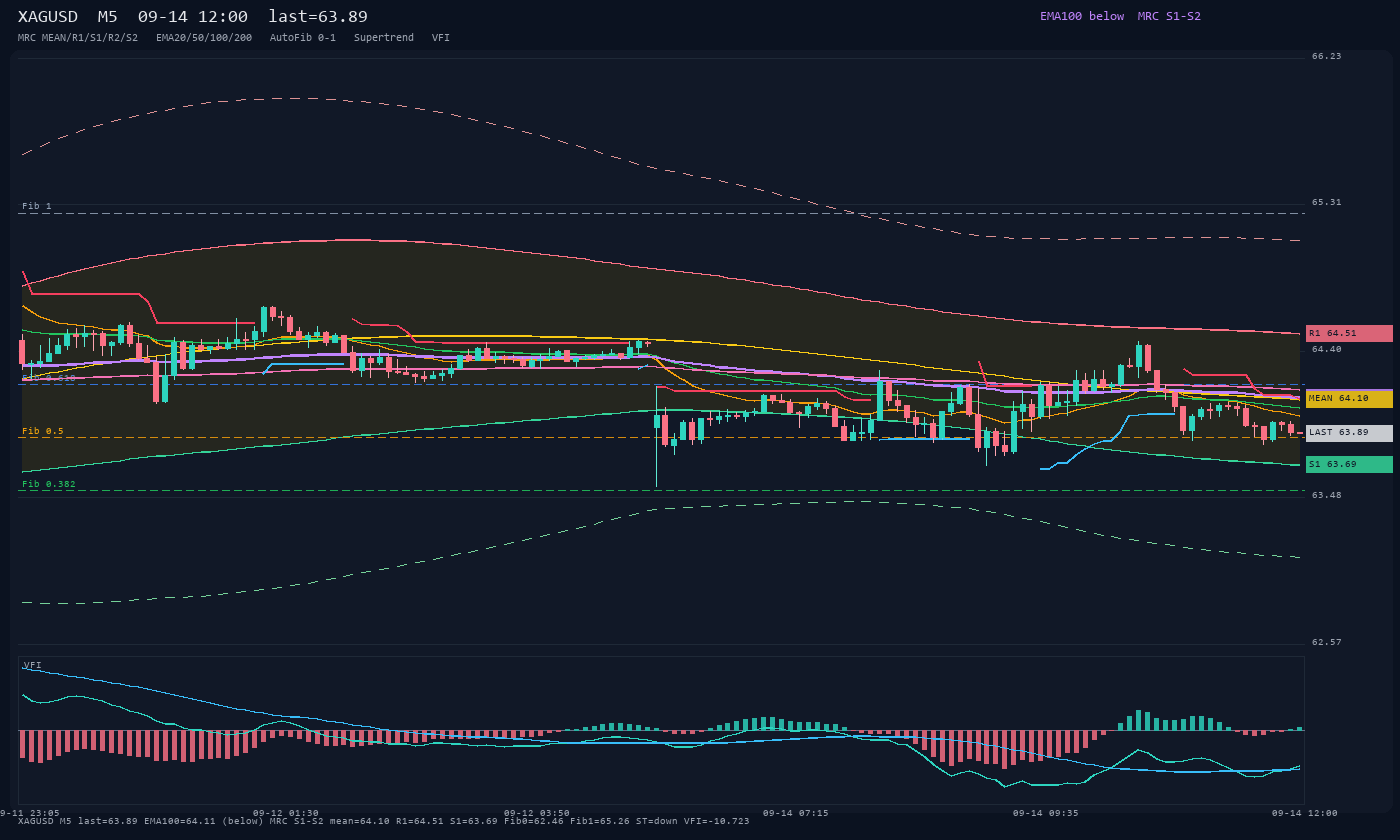
Task: Click the 65.31 price axis label
Action: [1327, 202]
